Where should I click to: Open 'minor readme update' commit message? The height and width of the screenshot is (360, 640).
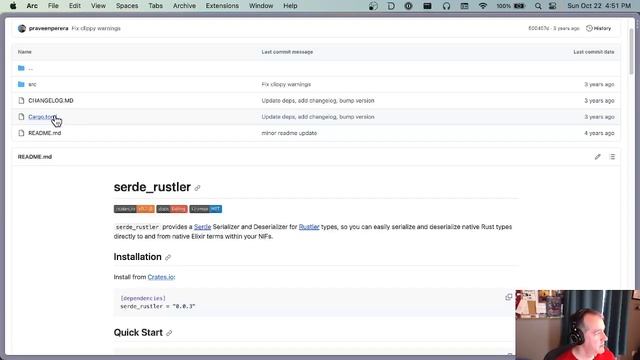pos(289,133)
